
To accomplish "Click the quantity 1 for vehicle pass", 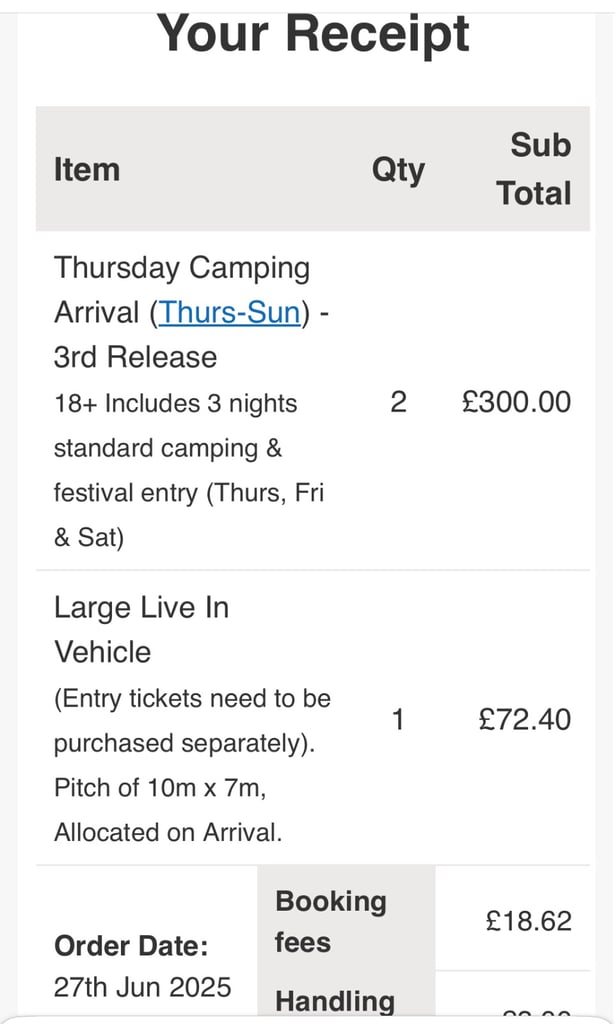I will coord(398,720).
